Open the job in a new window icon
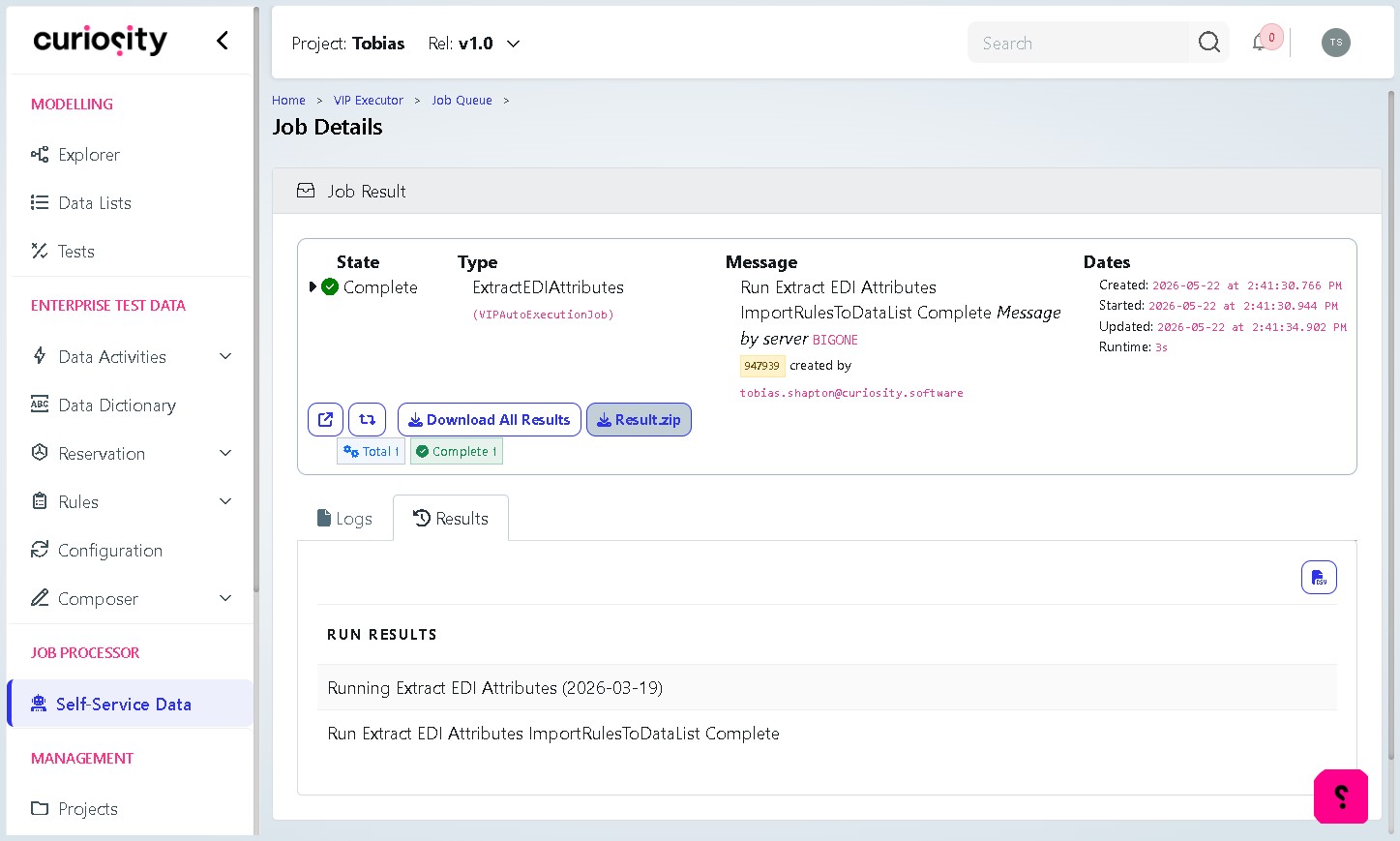 tap(326, 420)
